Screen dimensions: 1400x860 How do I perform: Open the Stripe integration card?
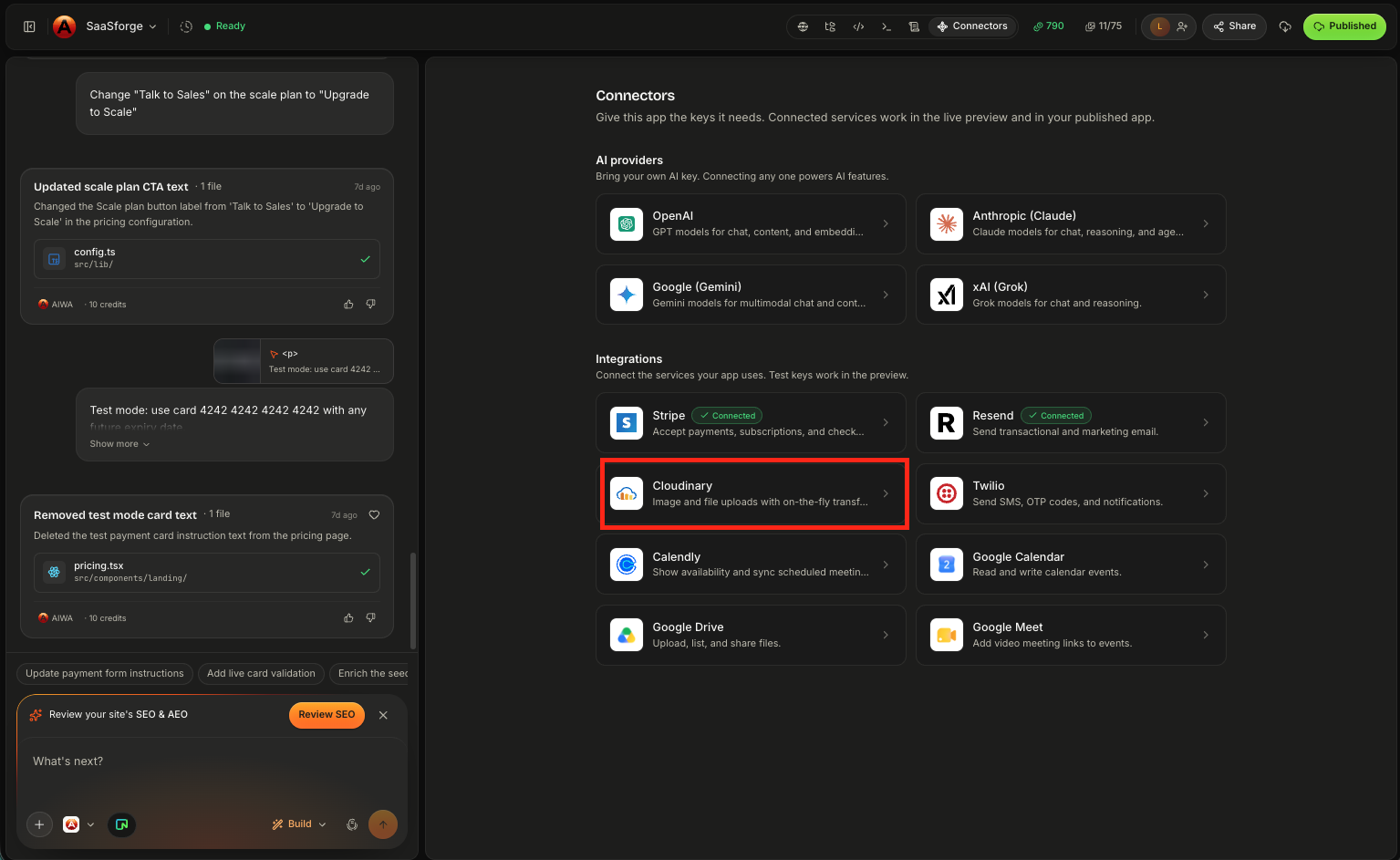(751, 423)
